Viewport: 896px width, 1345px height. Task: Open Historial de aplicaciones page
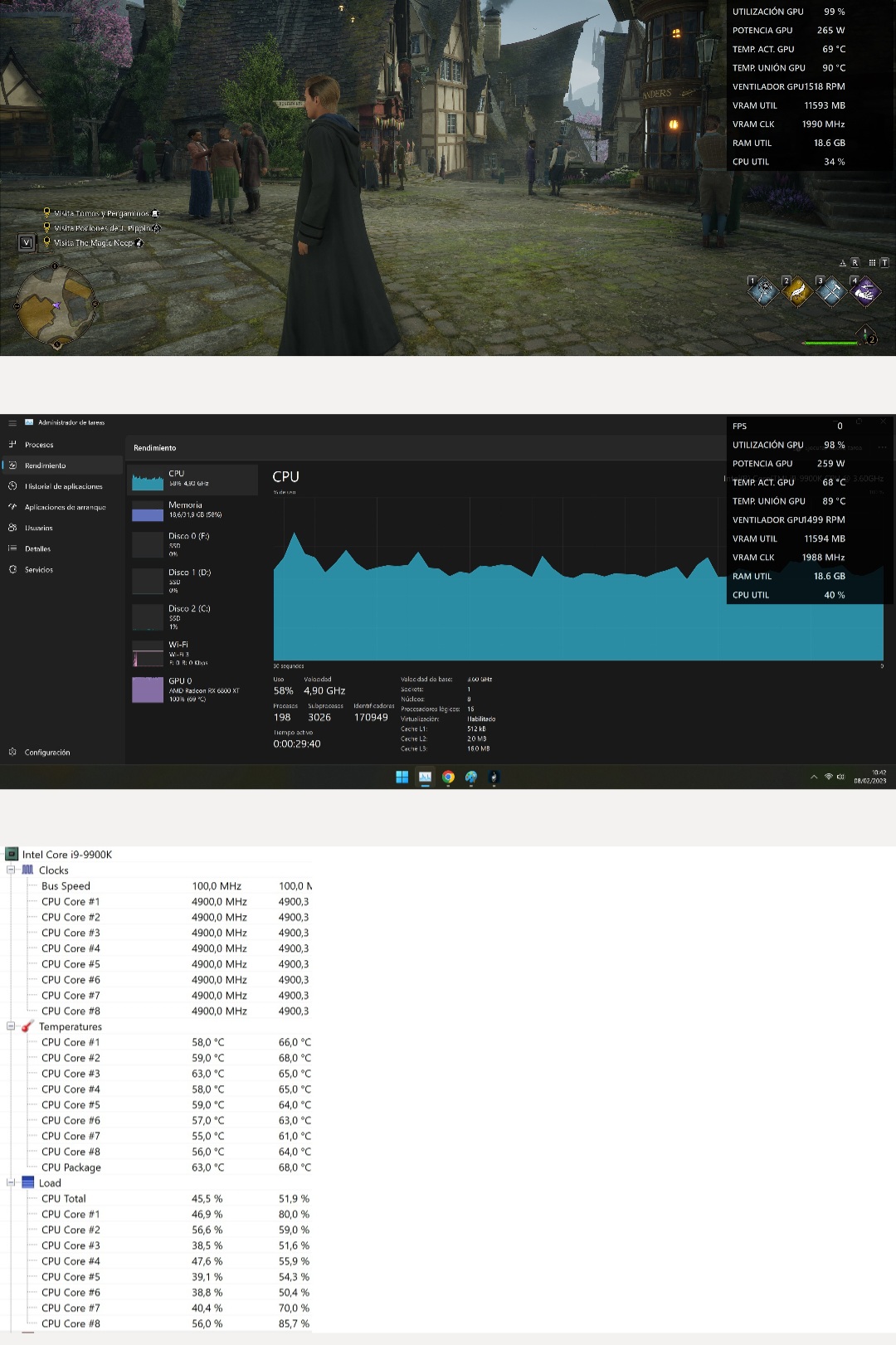click(64, 486)
